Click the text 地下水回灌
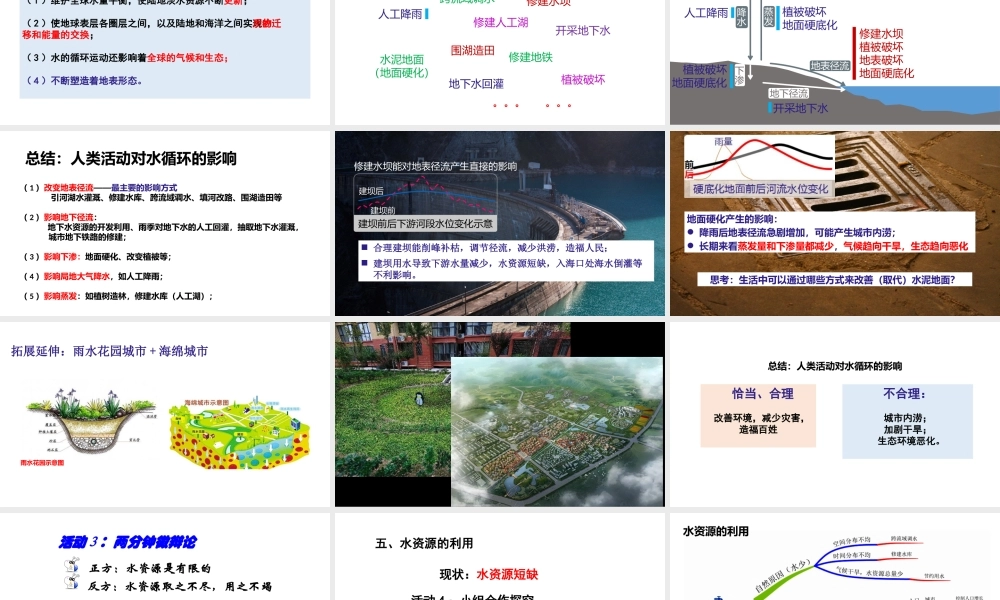This screenshot has height=600, width=1000. pos(476,84)
